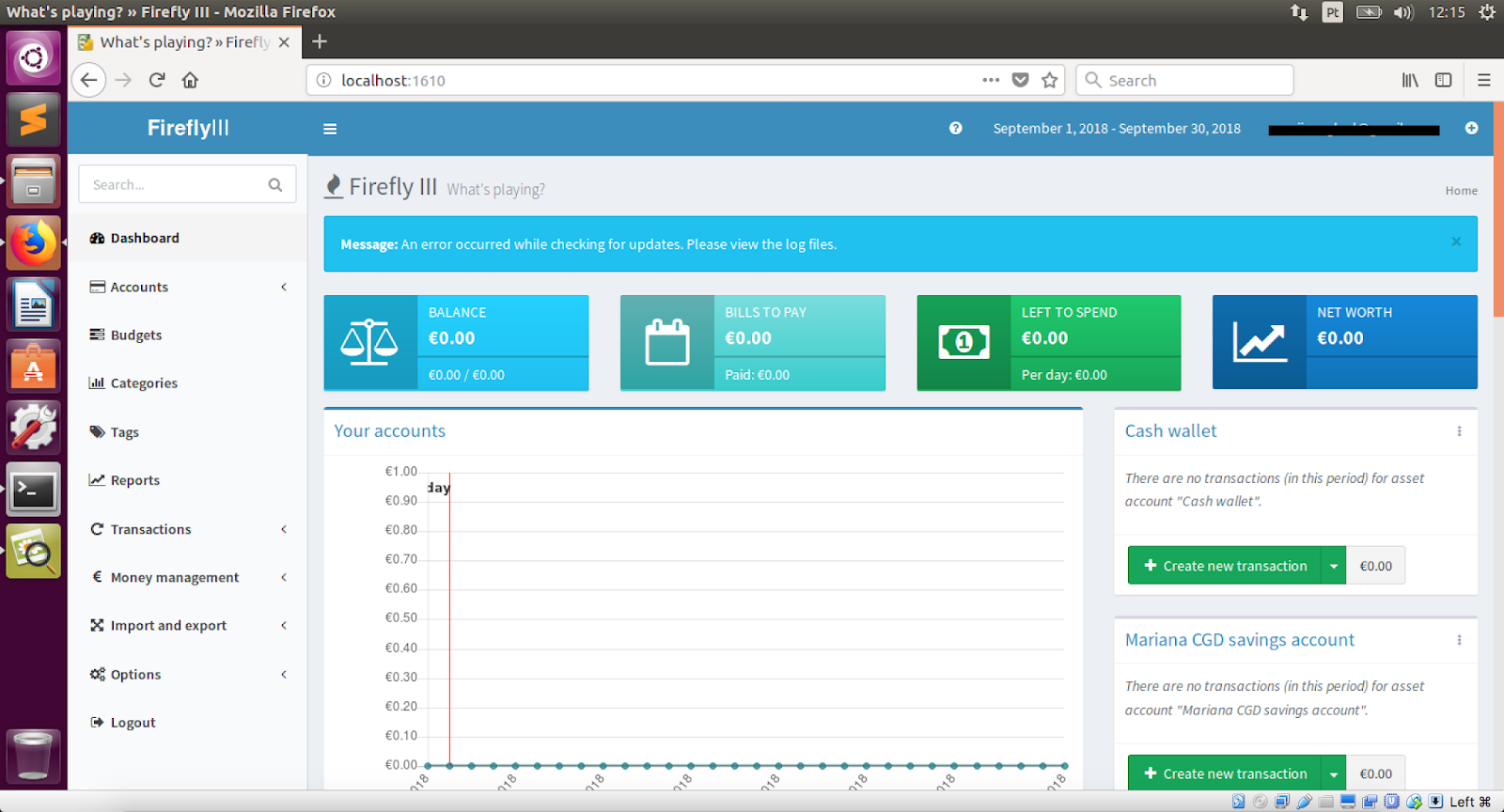This screenshot has width=1504, height=812.
Task: Open the Cash wallet options menu
Action: (1459, 431)
